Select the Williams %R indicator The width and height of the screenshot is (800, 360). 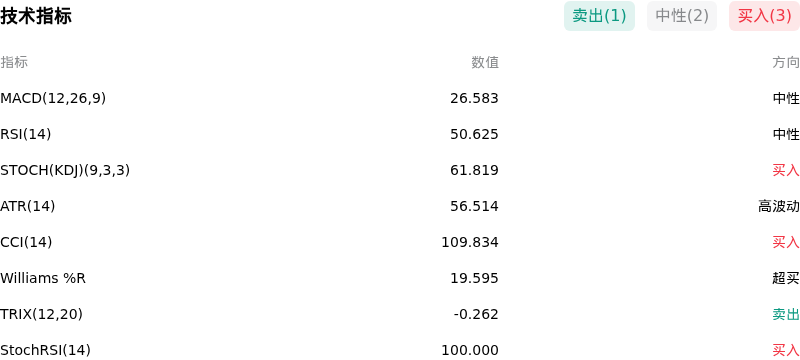[43, 278]
